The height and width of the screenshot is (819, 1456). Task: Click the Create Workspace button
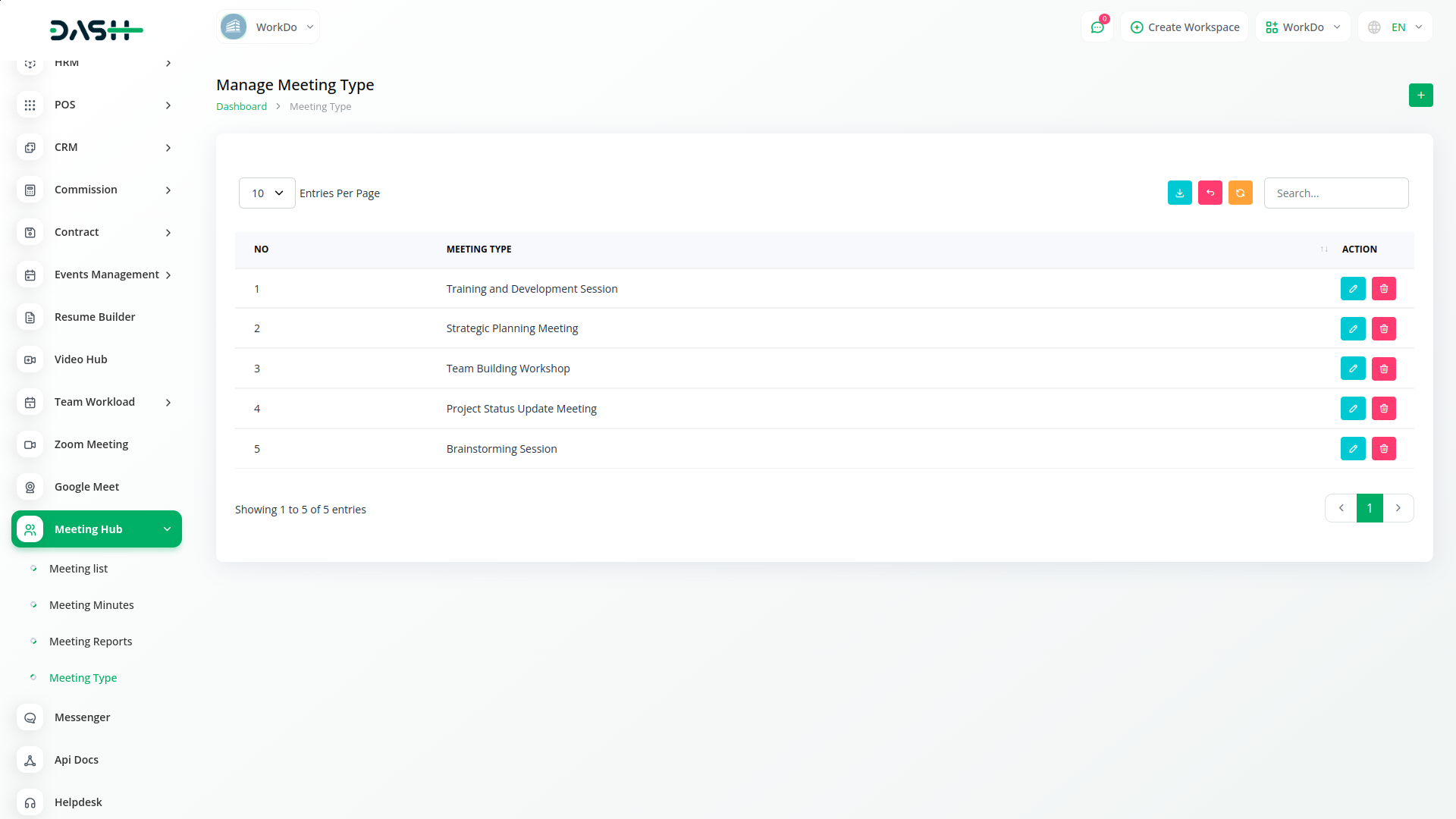tap(1185, 27)
